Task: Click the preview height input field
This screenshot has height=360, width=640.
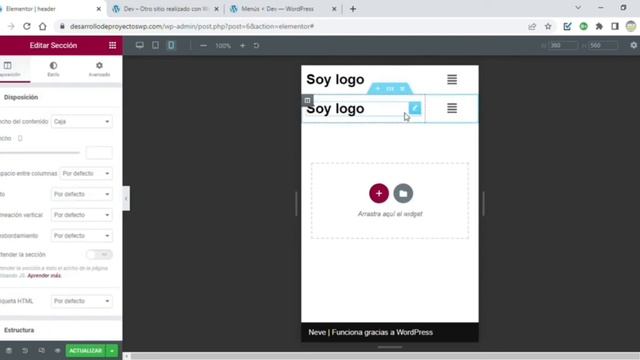Action: pyautogui.click(x=603, y=45)
